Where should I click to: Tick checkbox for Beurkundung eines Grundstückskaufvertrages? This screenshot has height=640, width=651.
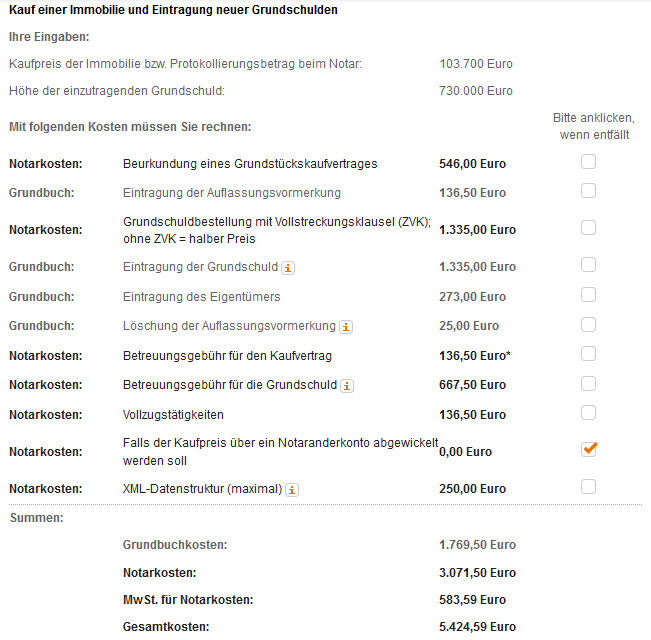[589, 162]
